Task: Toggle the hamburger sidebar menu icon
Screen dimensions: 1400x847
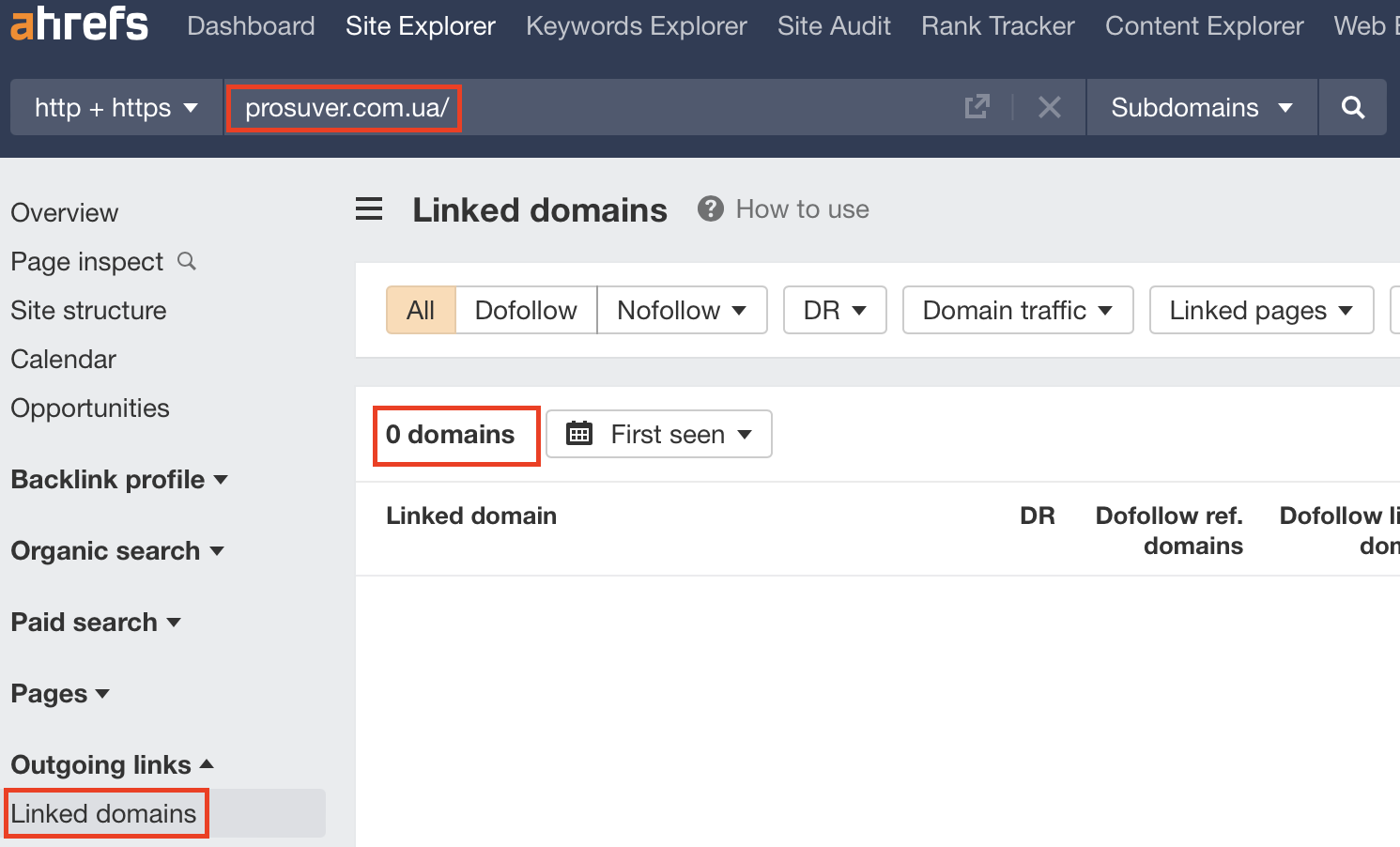Action: click(x=369, y=209)
